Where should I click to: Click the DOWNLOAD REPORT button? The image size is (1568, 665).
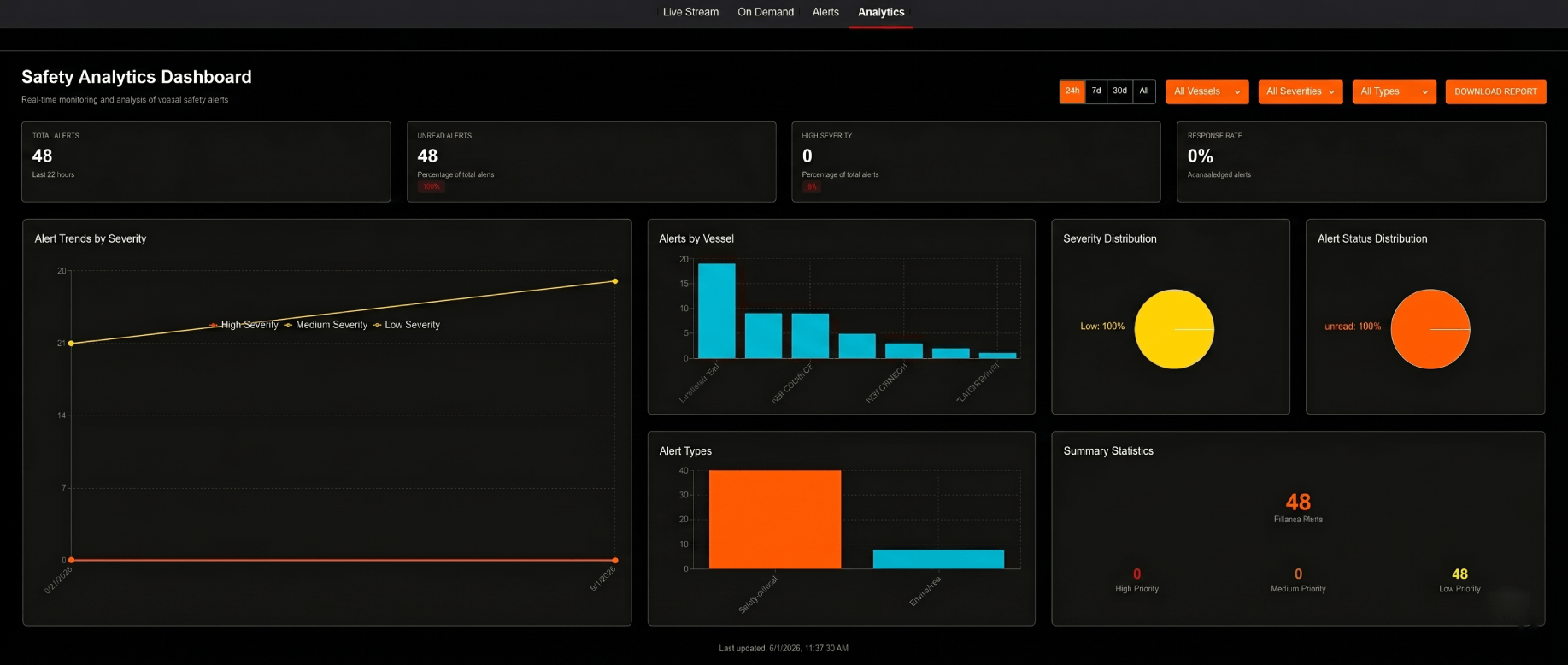[x=1495, y=91]
